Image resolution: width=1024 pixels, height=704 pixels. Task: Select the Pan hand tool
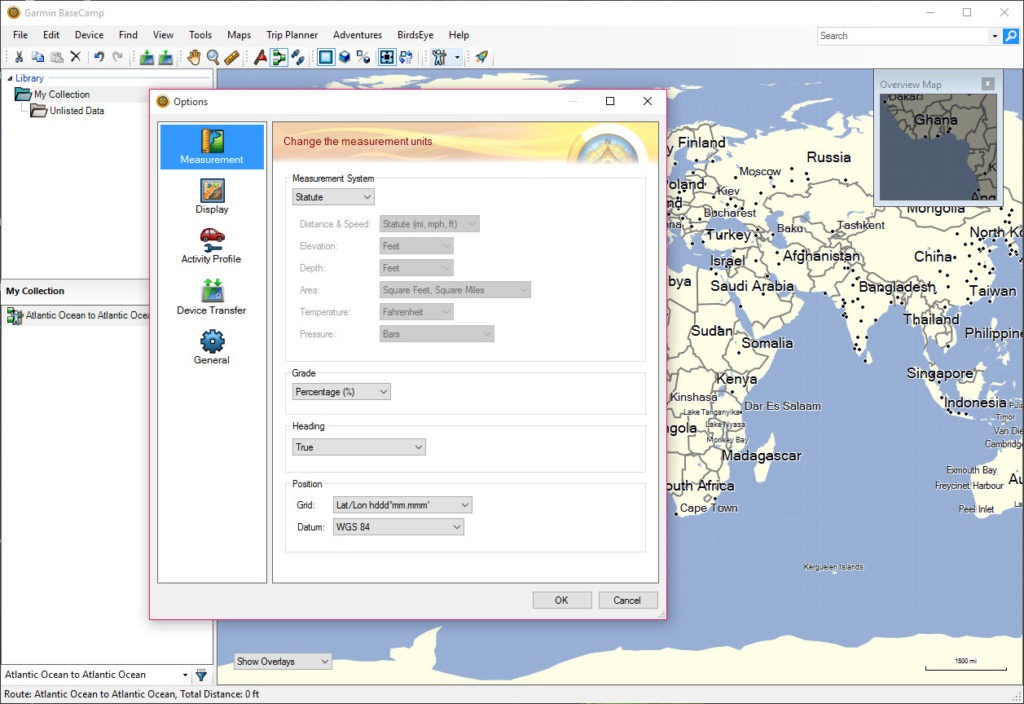194,57
